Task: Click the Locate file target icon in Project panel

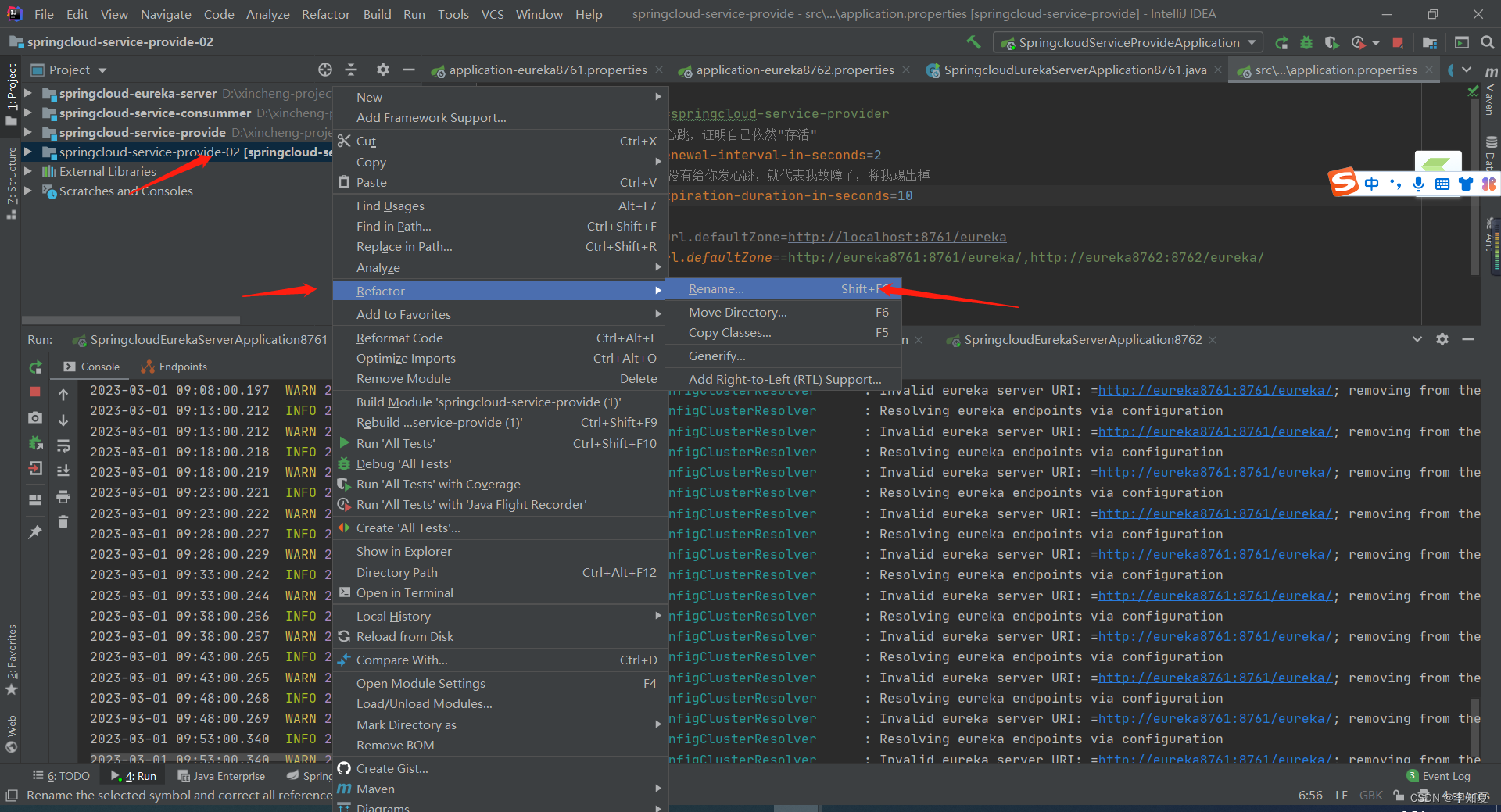Action: click(x=325, y=70)
